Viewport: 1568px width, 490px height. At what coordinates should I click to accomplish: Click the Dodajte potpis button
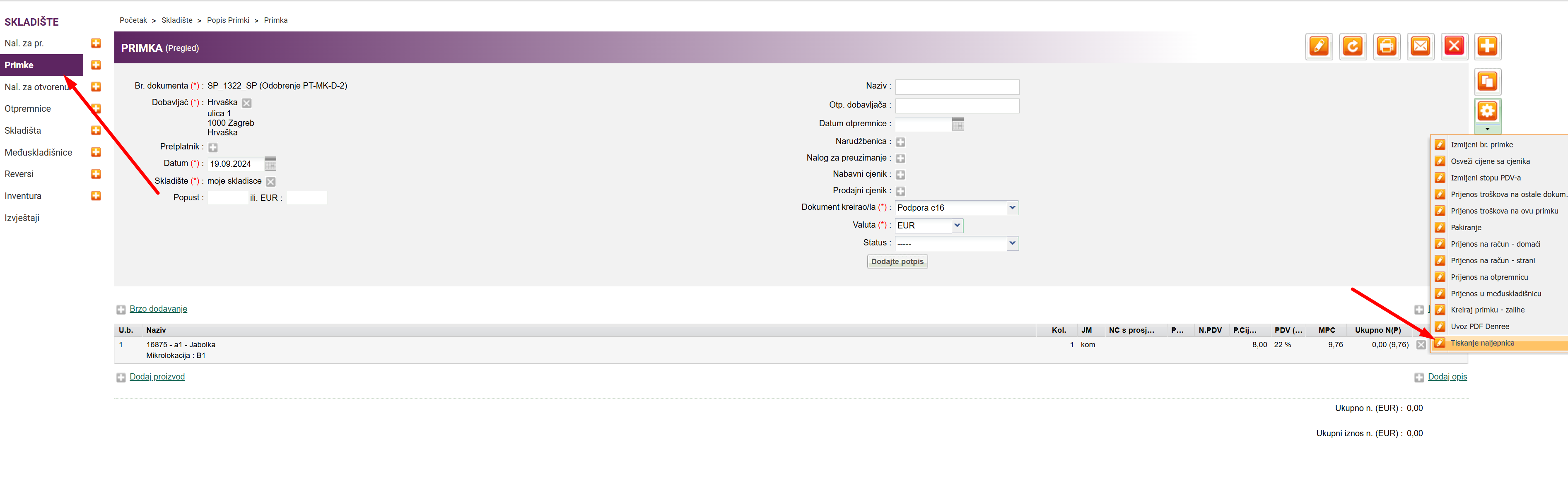click(897, 262)
